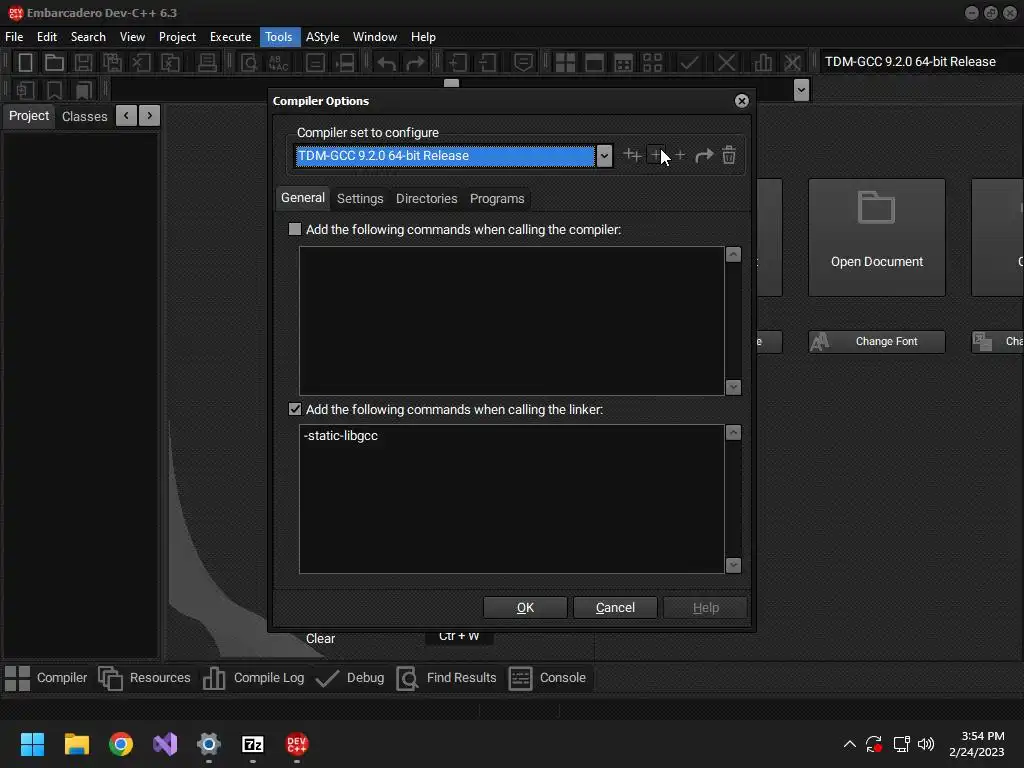This screenshot has height=768, width=1024.
Task: Click the Toggle Bookmark toolbar icon
Action: coord(54,89)
